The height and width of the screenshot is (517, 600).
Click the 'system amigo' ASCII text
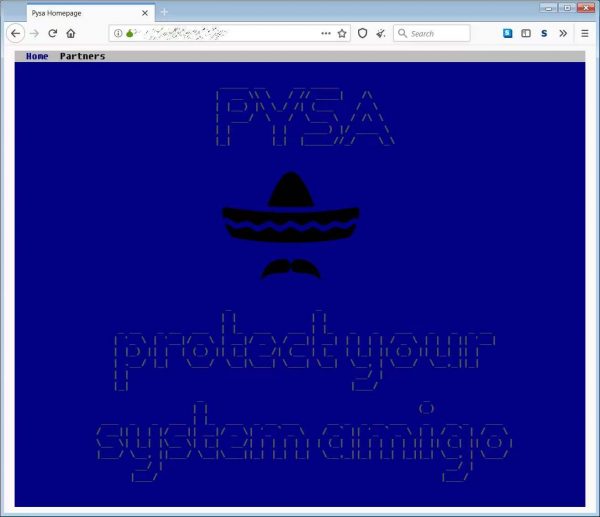pyautogui.click(x=304, y=442)
